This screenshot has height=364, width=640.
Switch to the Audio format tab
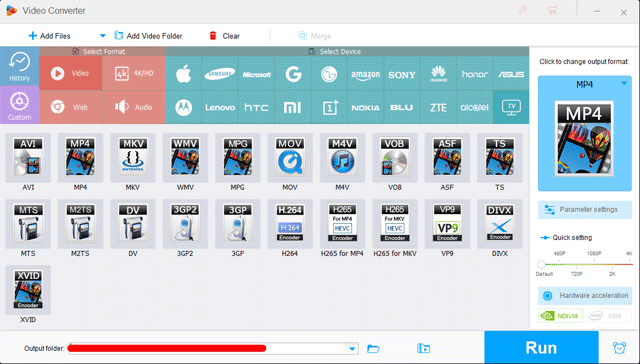click(134, 107)
